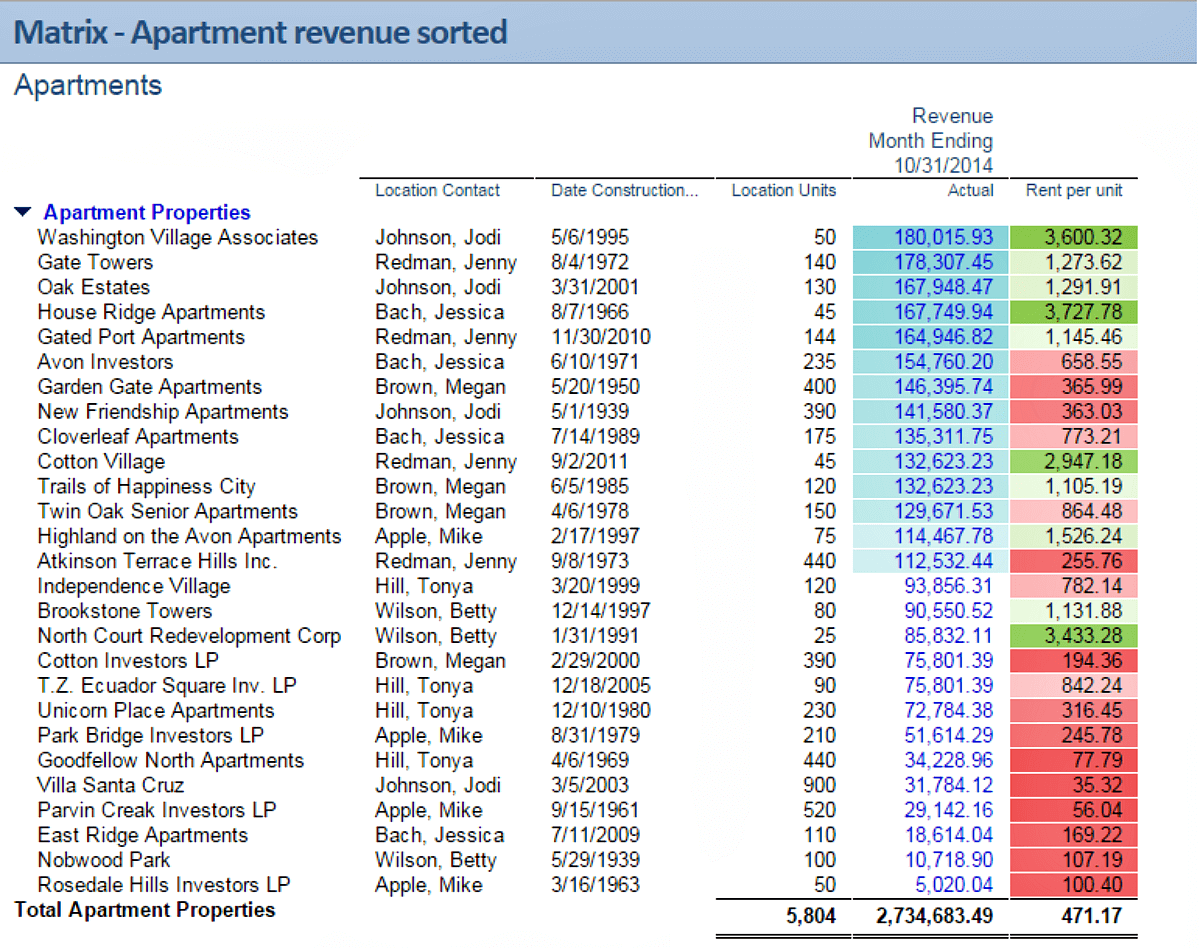Image resolution: width=1200 pixels, height=948 pixels.
Task: Click contact Wilson, Betty in Nobwood Park row
Action: click(434, 860)
